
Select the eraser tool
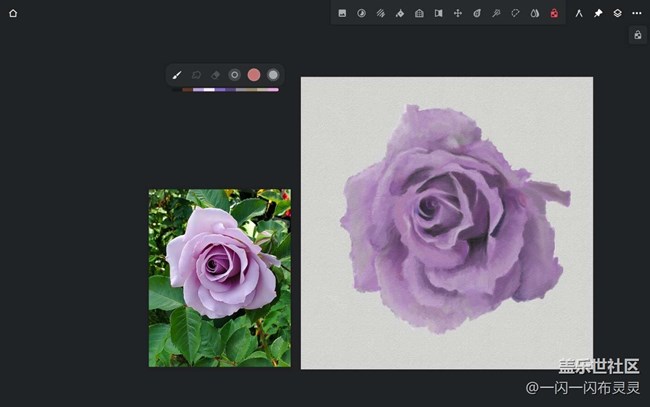(215, 75)
